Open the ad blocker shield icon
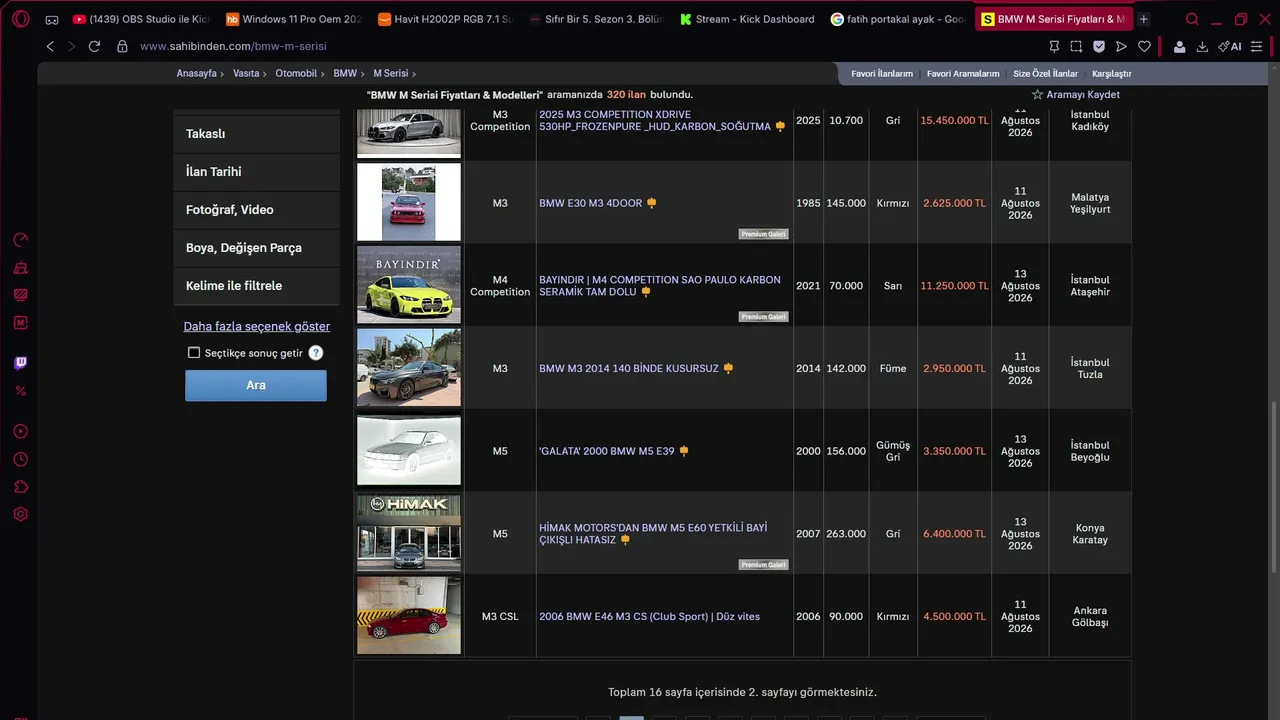 [1099, 46]
